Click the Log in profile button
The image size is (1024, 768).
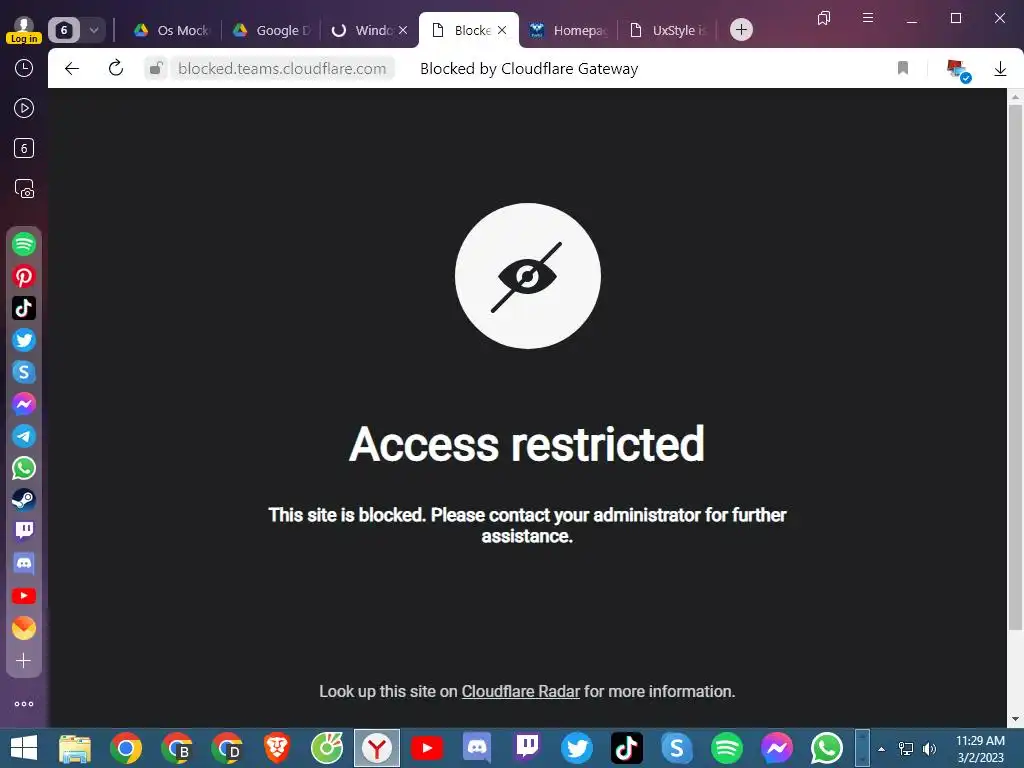[x=24, y=30]
